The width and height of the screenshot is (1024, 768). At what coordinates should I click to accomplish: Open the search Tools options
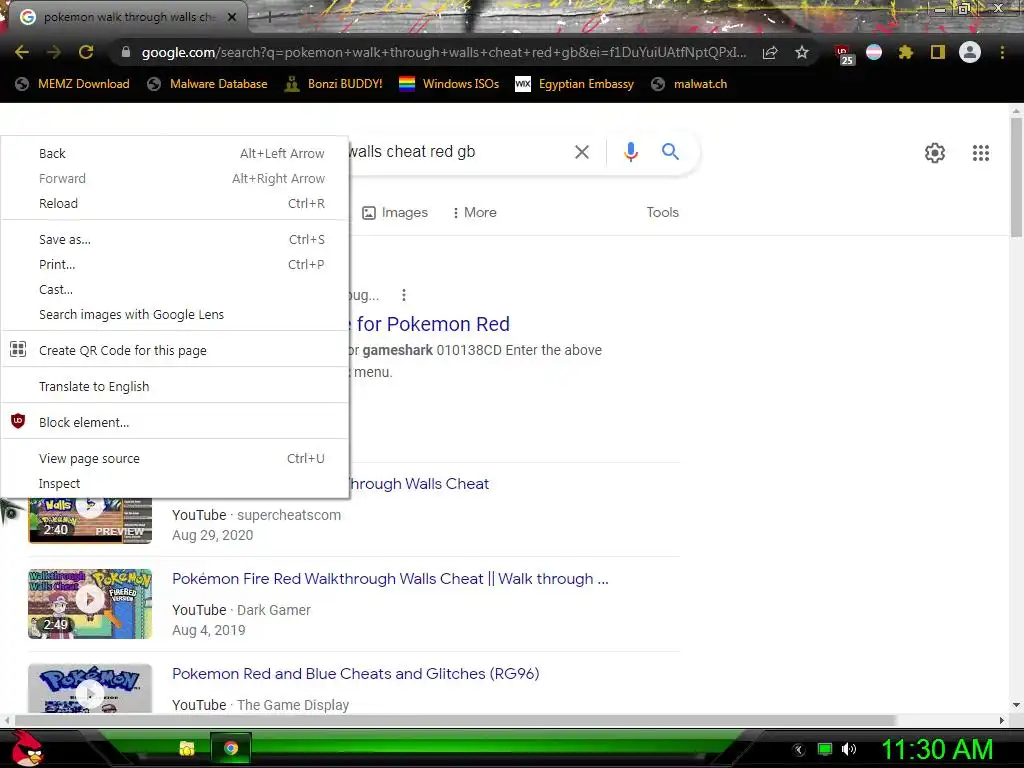662,212
